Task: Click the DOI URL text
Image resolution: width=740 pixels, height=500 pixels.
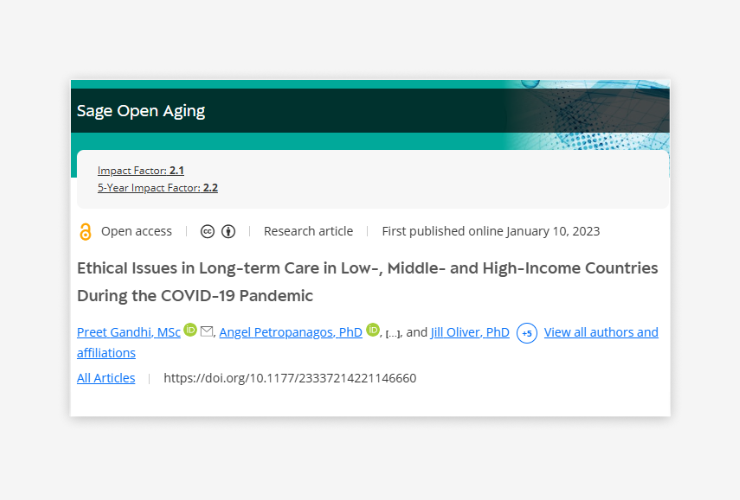Action: 290,378
